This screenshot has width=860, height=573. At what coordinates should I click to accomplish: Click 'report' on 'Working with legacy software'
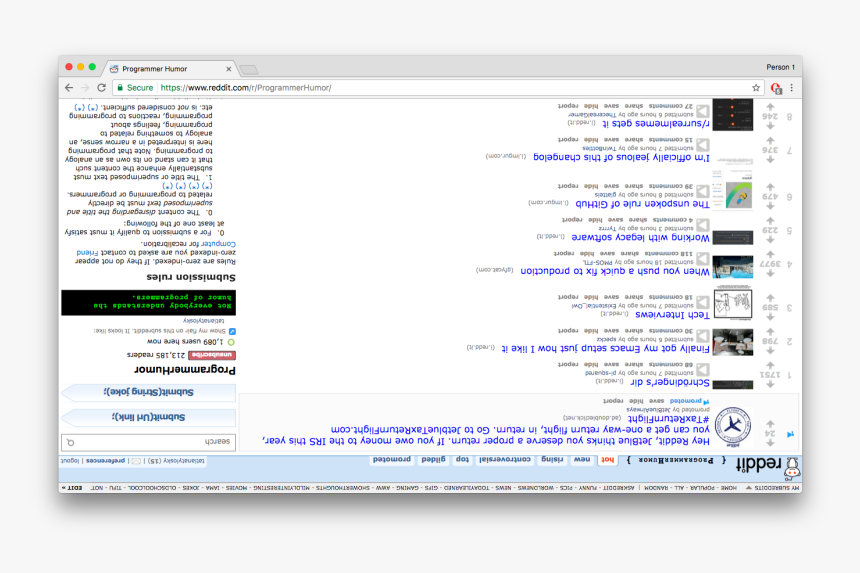coord(572,219)
